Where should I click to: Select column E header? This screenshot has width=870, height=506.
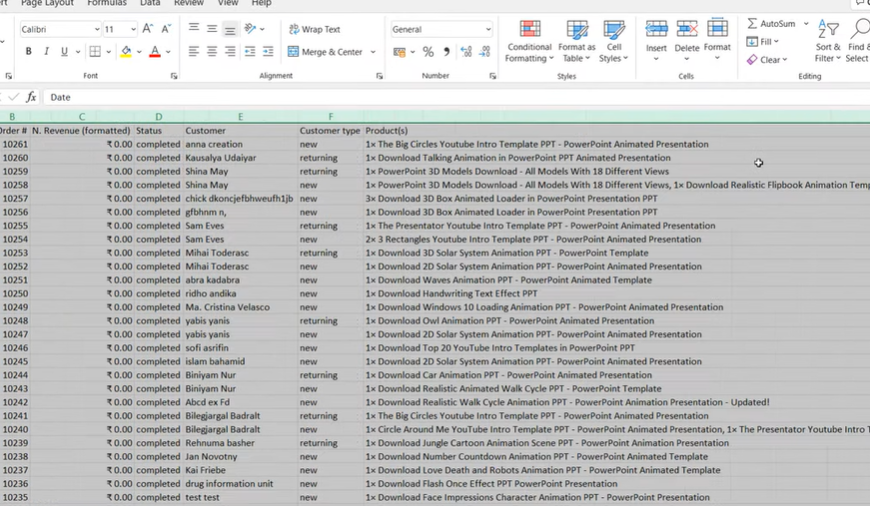pos(240,117)
